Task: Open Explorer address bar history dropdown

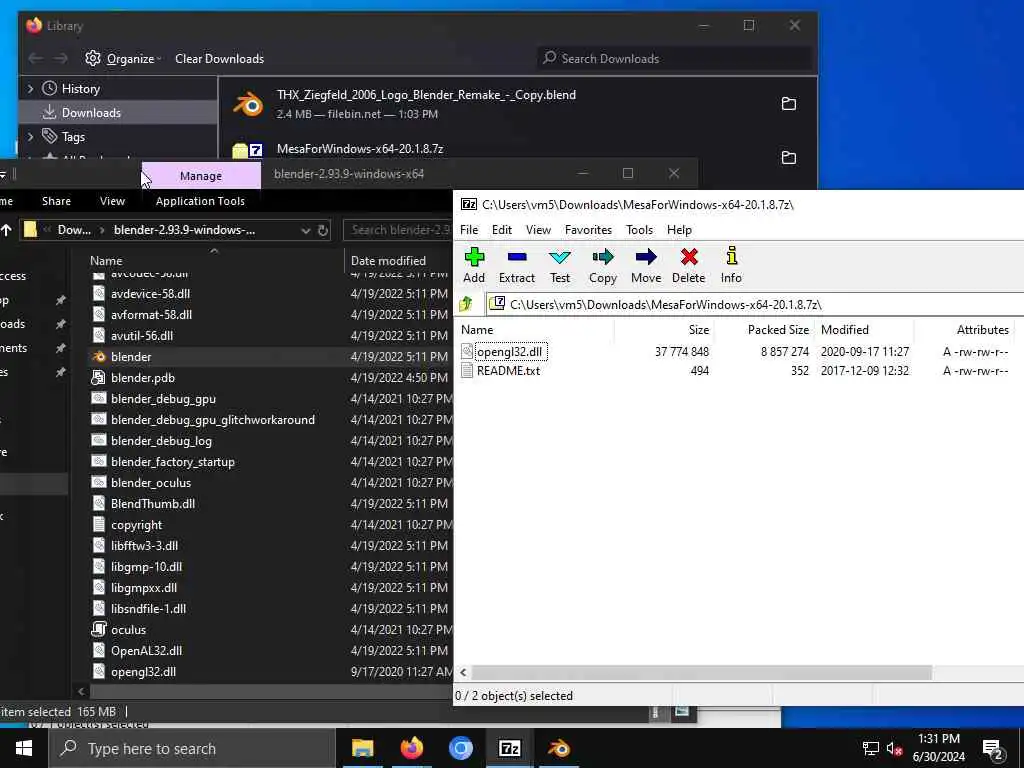Action: (305, 230)
